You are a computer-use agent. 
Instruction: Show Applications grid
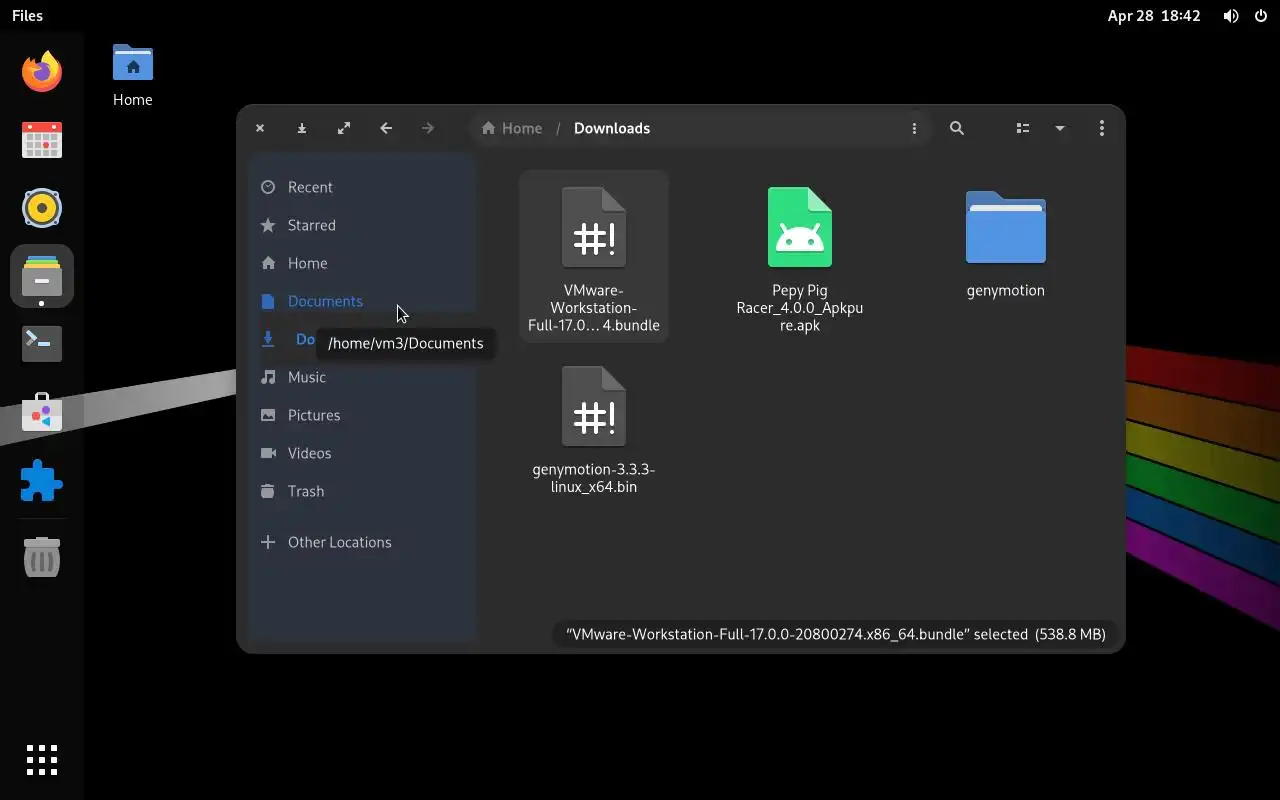coord(42,760)
